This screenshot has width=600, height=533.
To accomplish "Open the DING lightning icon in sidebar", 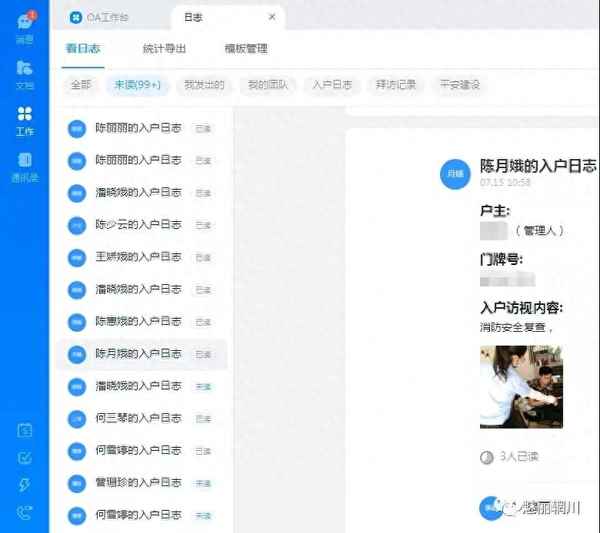I will 25,485.
